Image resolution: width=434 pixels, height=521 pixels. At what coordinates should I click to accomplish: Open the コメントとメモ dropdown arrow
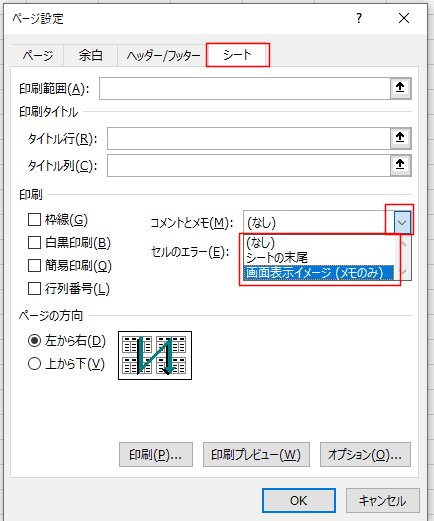click(x=402, y=222)
